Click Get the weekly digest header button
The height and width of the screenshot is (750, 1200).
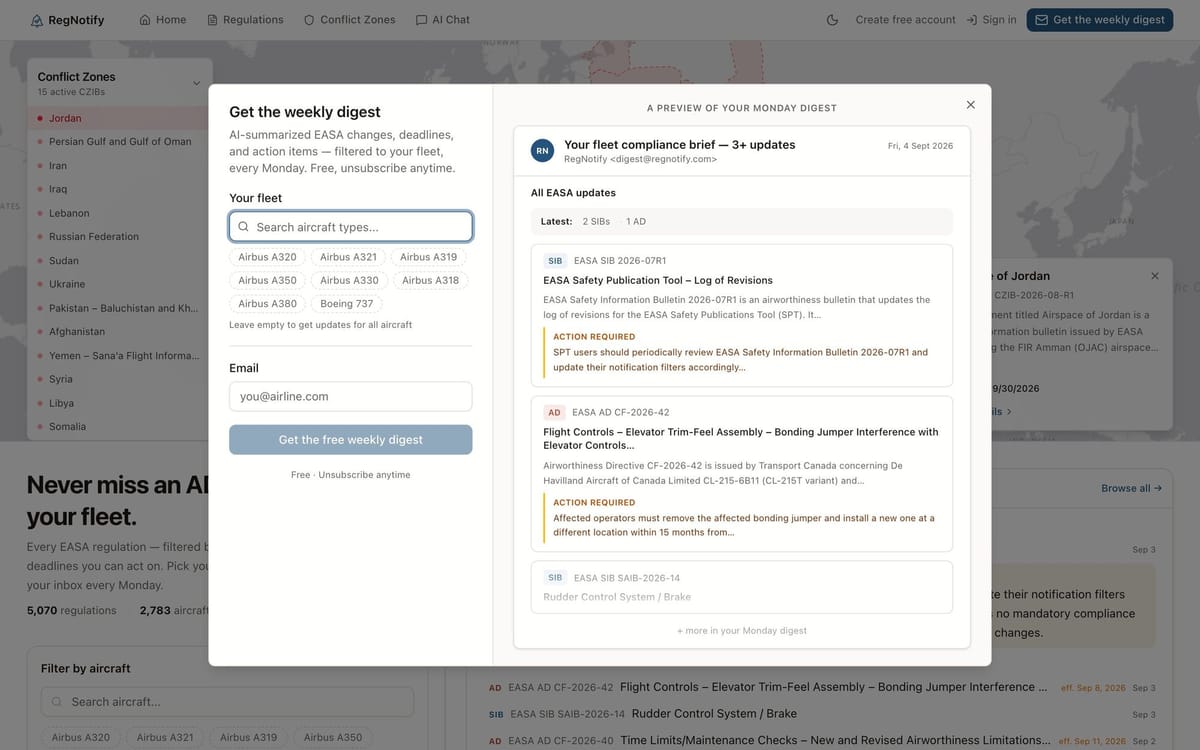tap(1100, 20)
